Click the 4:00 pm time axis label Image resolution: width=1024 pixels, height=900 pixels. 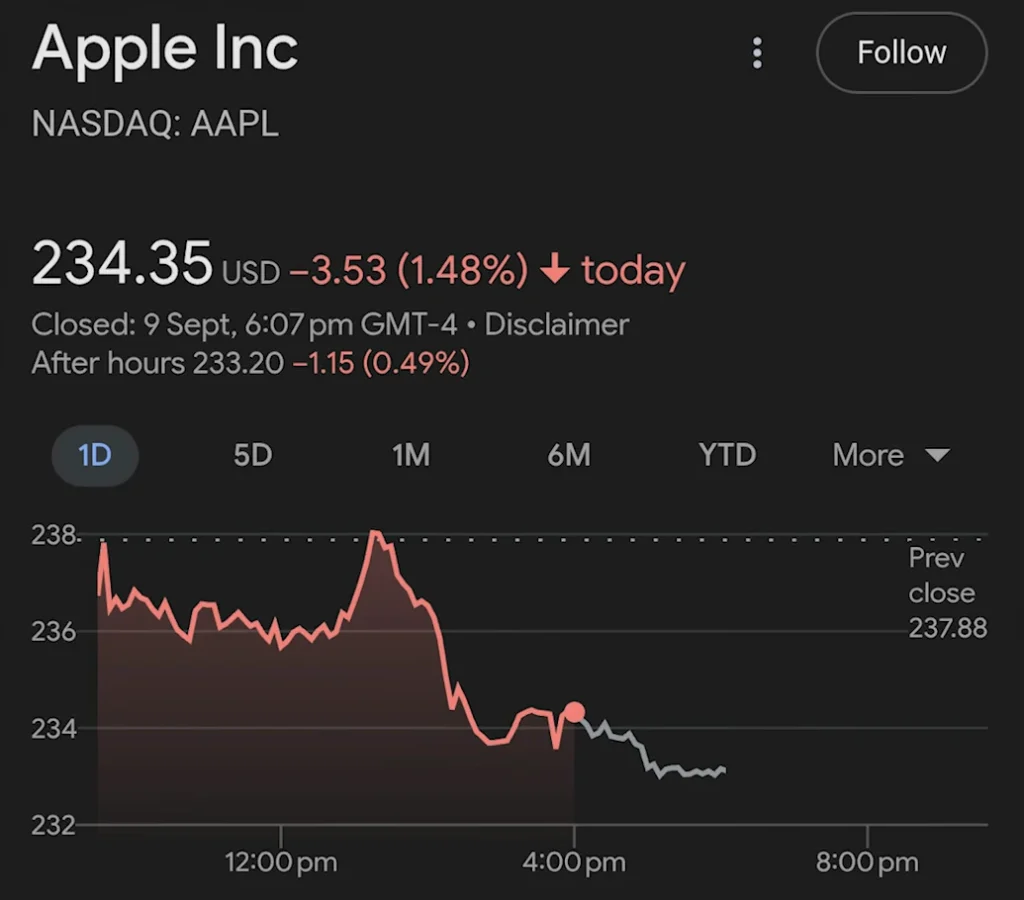pos(574,861)
